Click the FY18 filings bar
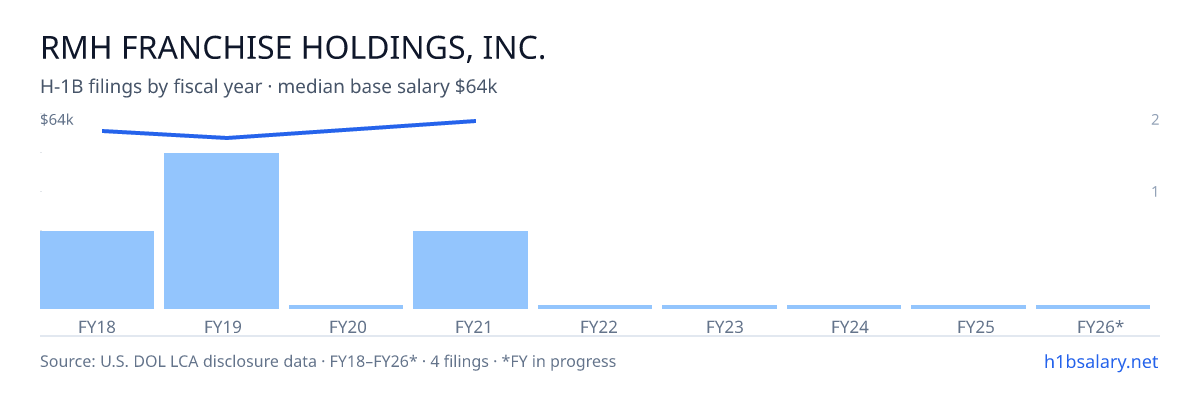 click(97, 270)
